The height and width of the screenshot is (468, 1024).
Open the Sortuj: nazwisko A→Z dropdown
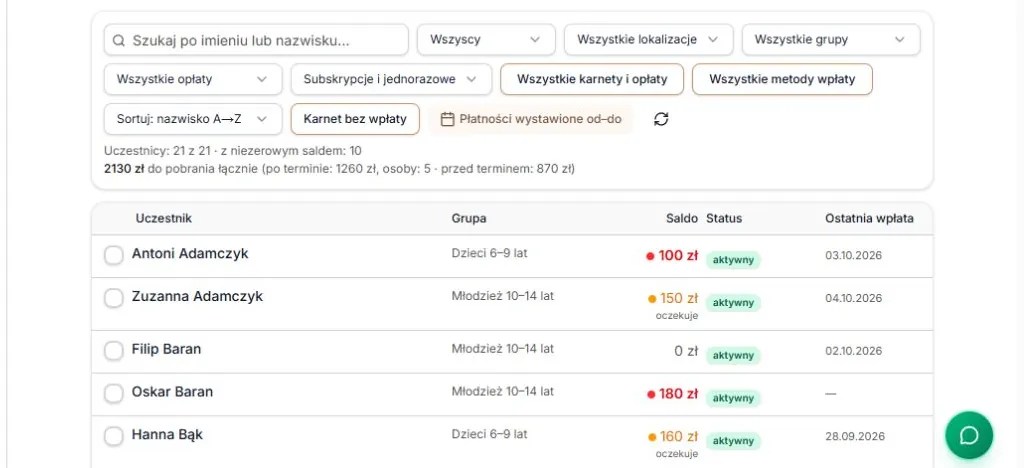tap(193, 119)
